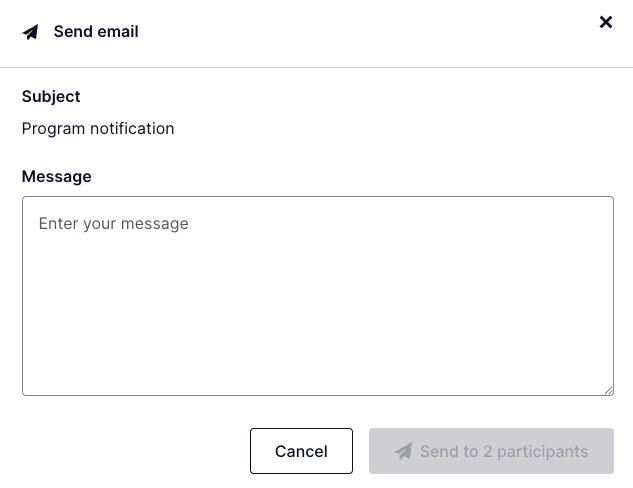Select the Program notification subject text
Image resolution: width=633 pixels, height=488 pixels.
coord(98,128)
